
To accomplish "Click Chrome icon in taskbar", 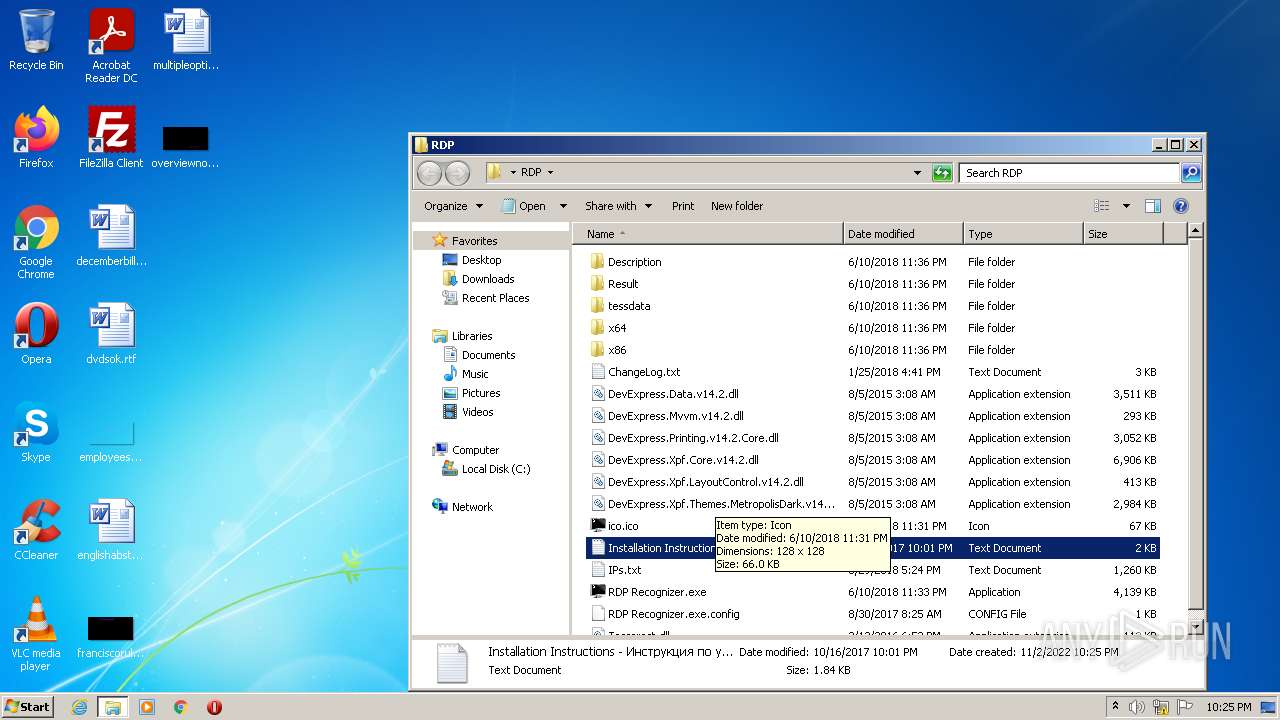I will [181, 707].
